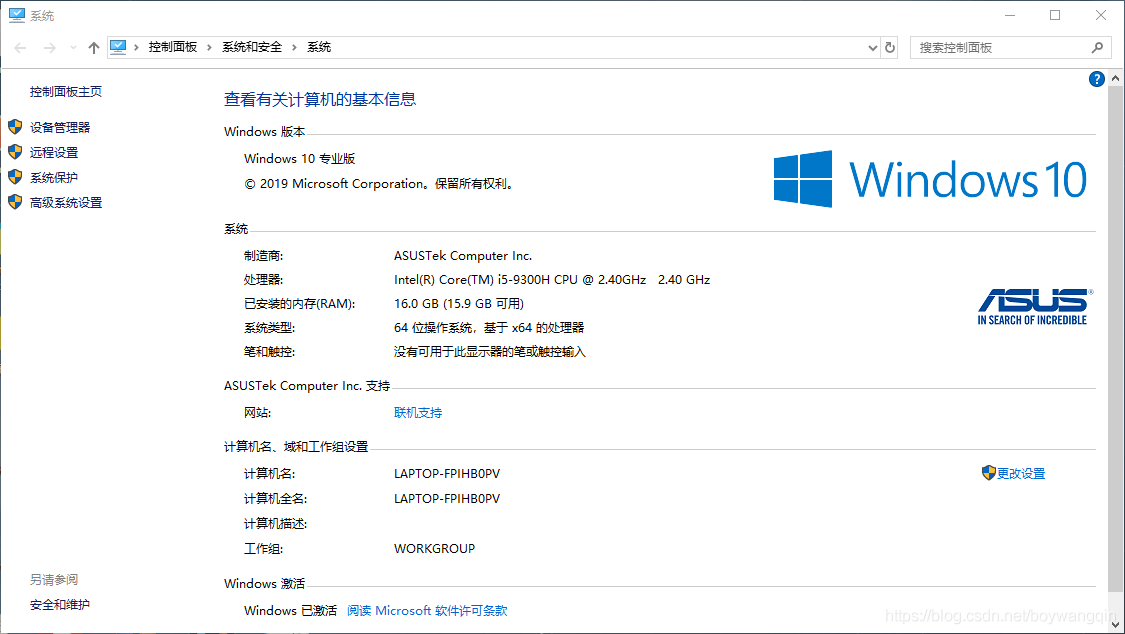Click workgroup value 'WORKGROUP'
1125x634 pixels.
point(435,549)
